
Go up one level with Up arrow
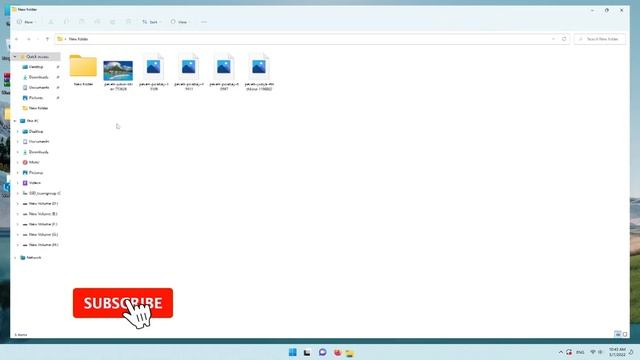point(47,39)
